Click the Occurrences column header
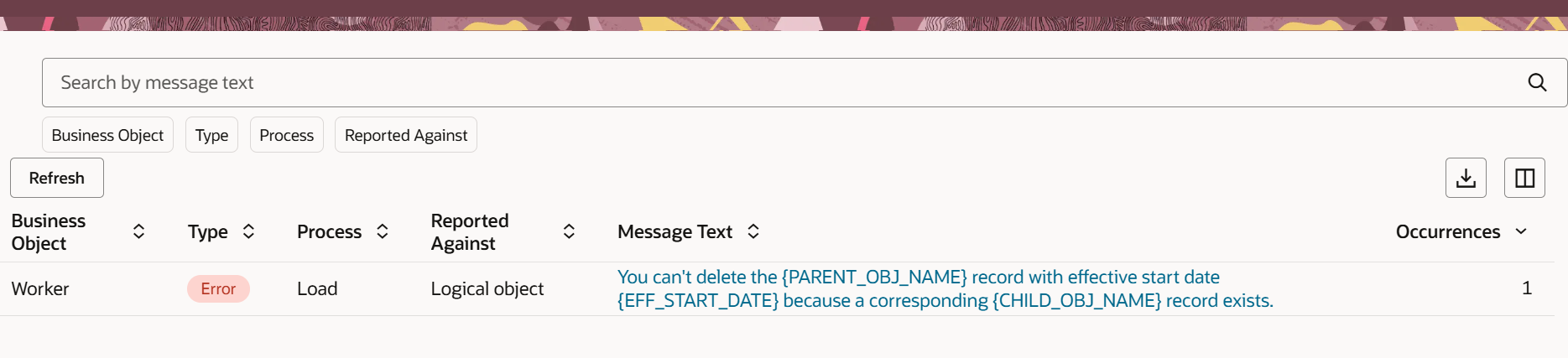Screen dimensions: 1568x358 pyautogui.click(x=1448, y=231)
